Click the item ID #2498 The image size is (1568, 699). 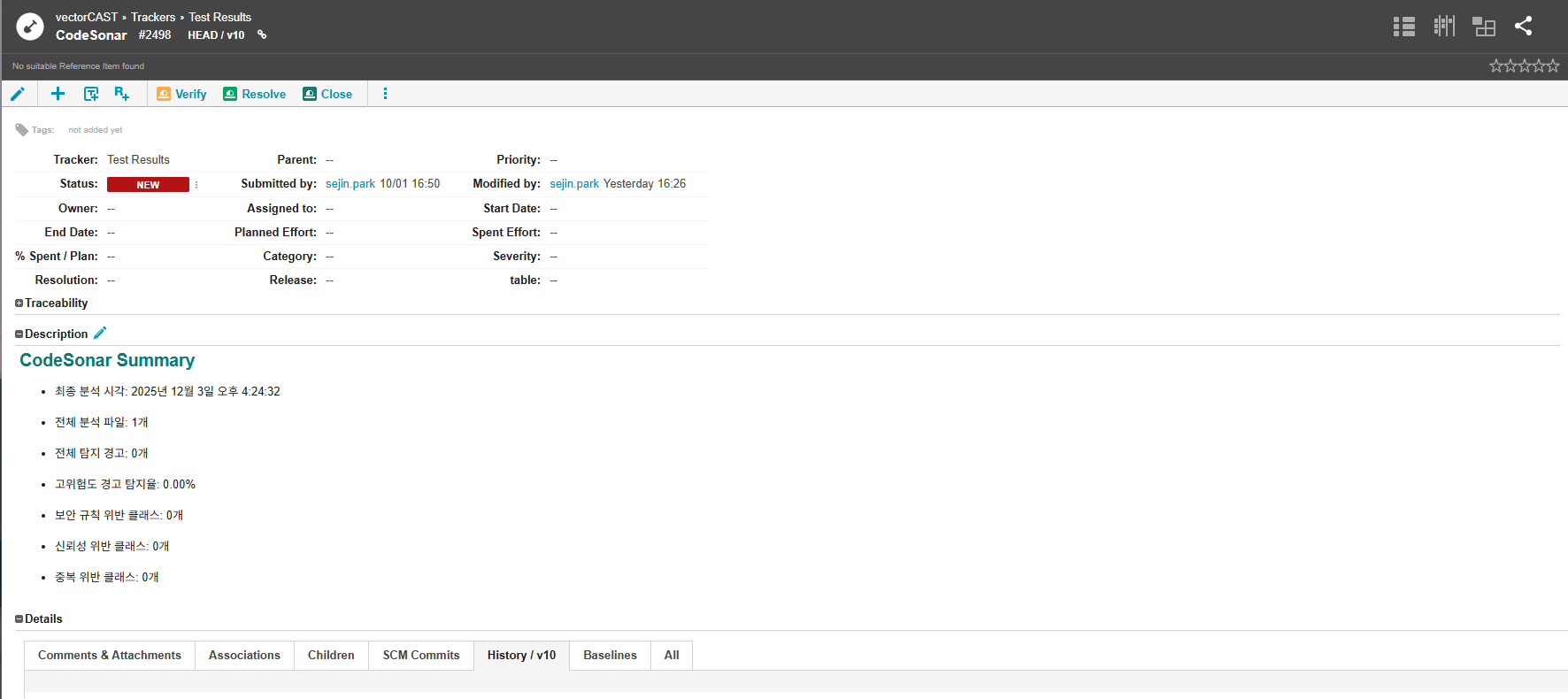[155, 35]
